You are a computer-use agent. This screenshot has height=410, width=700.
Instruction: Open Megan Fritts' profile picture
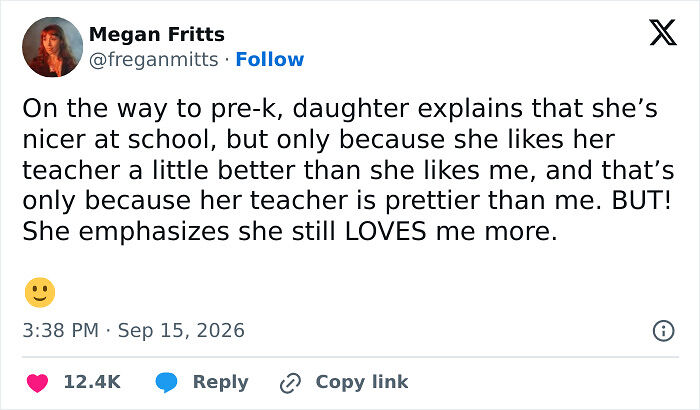point(52,47)
